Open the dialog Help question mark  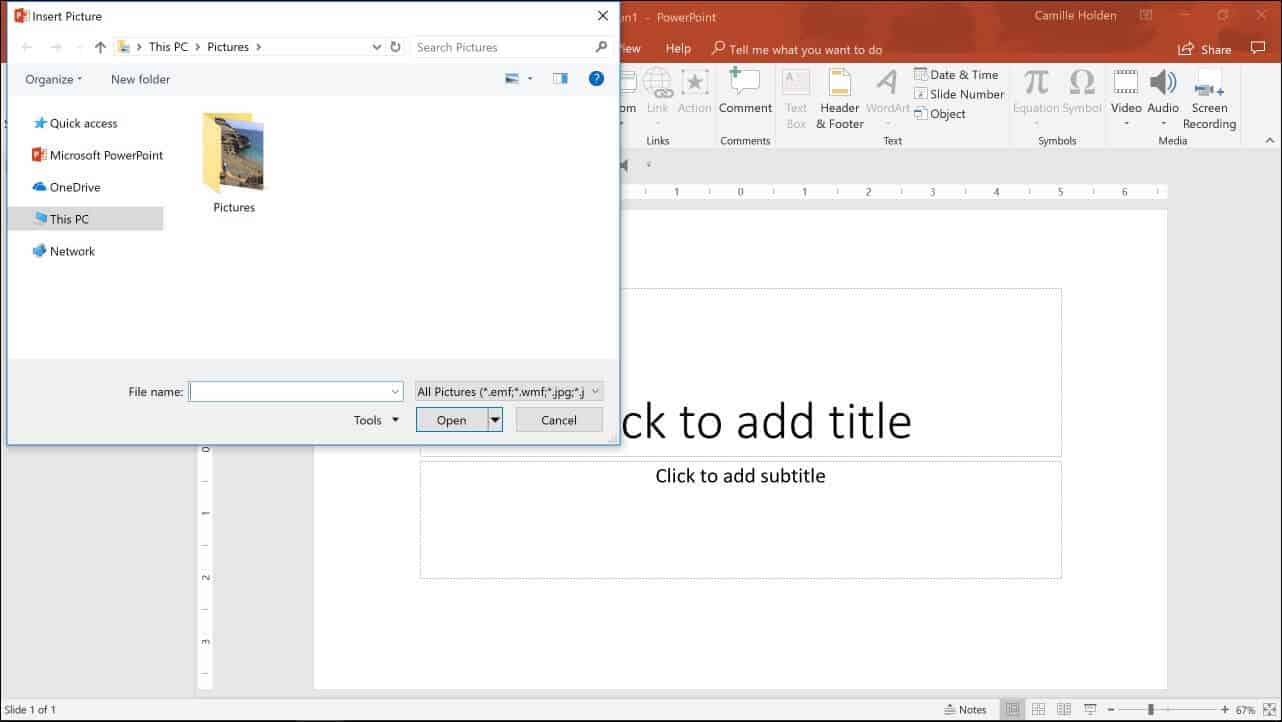coord(596,78)
